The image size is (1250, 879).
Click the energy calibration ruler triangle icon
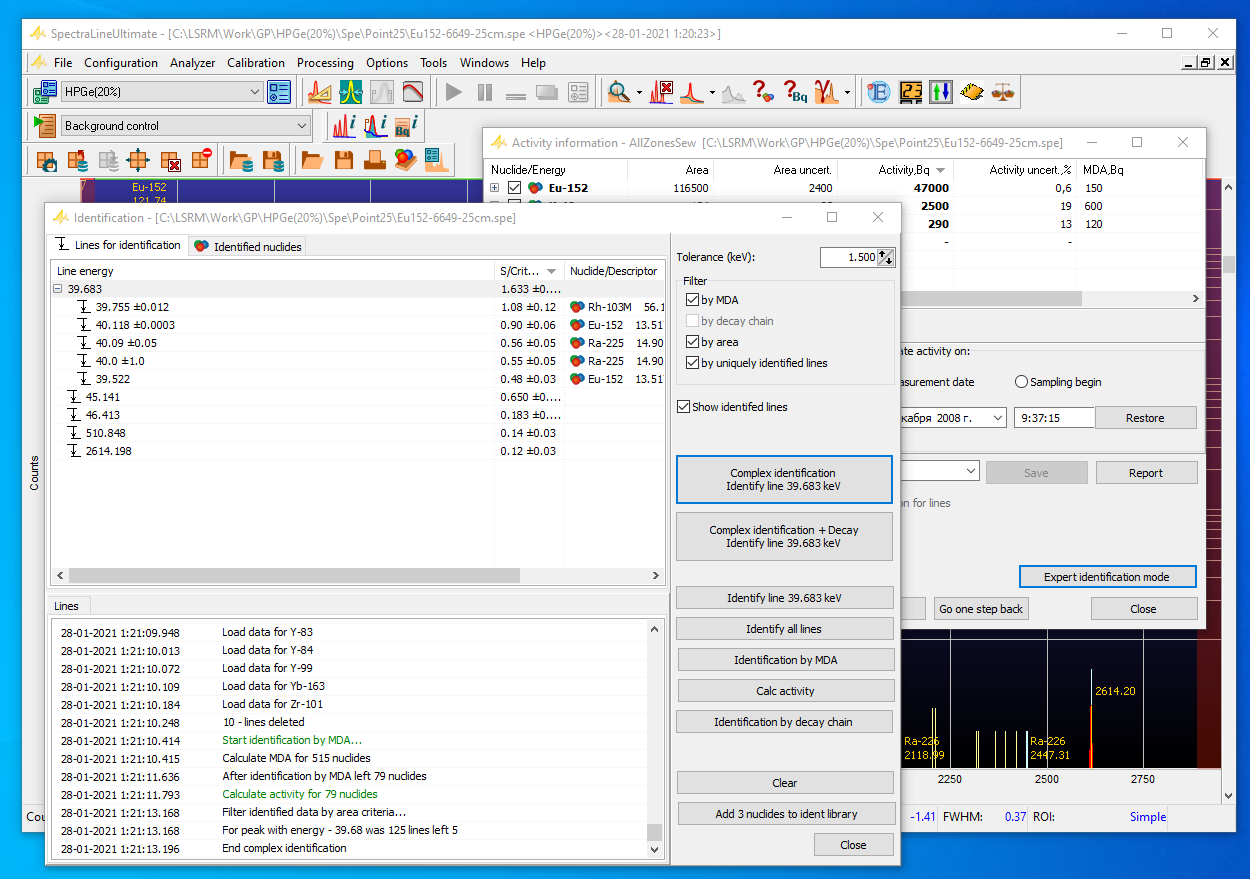pyautogui.click(x=320, y=93)
